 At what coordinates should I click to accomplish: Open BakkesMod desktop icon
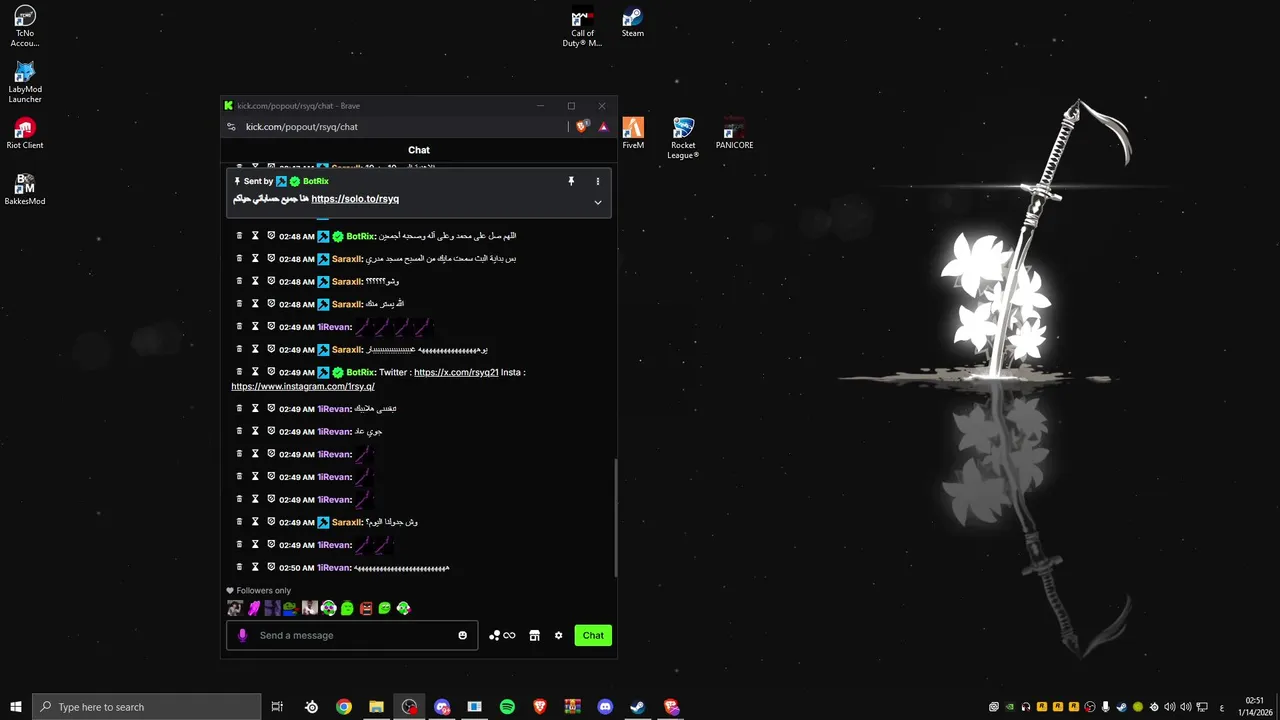(x=25, y=189)
